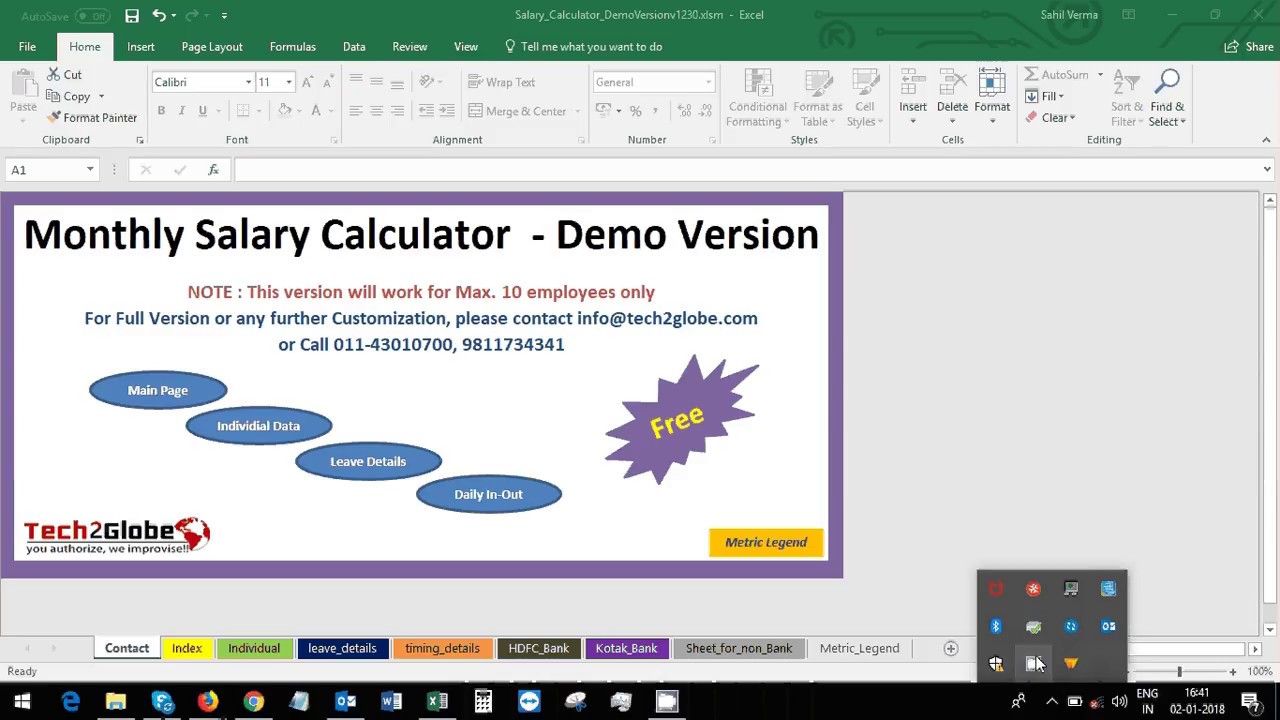1280x720 pixels.
Task: Toggle Underline formatting
Action: pos(203,111)
